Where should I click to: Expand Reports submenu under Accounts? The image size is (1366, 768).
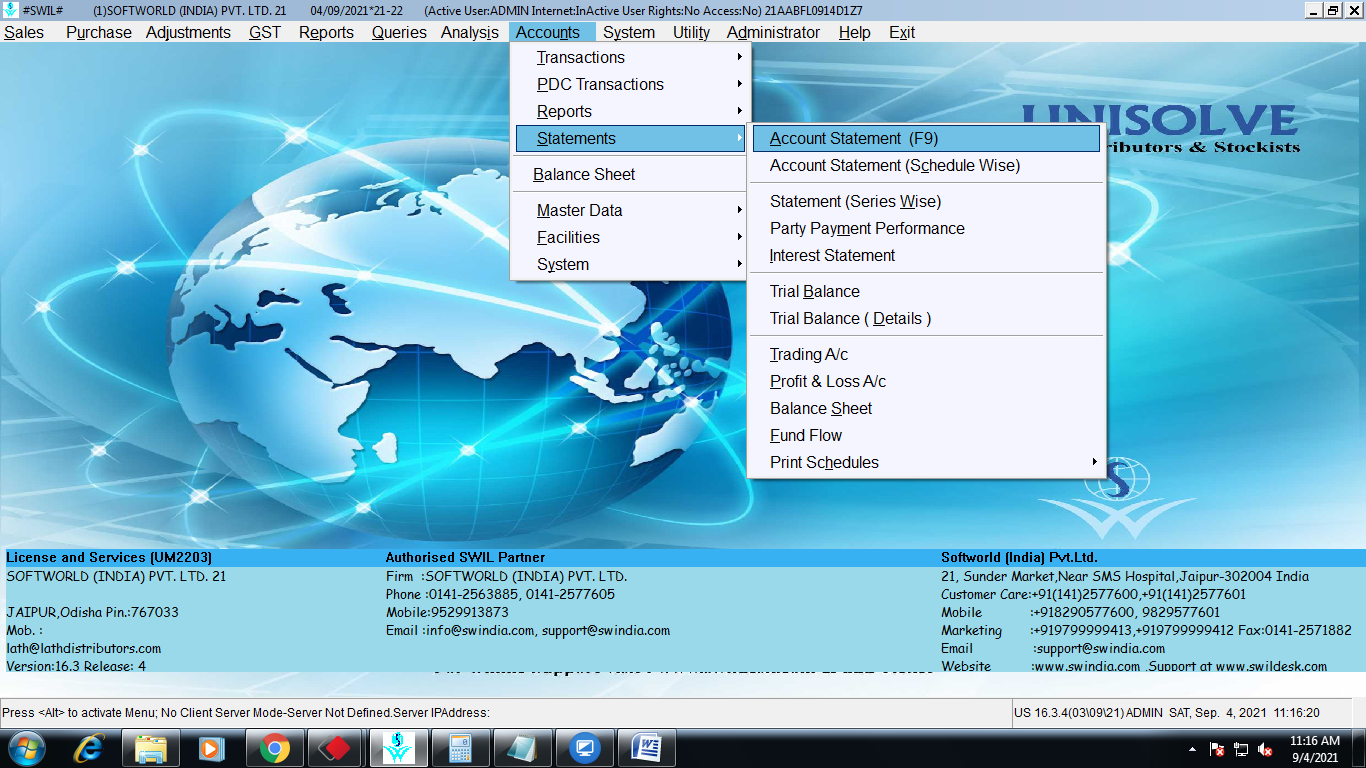tap(629, 112)
